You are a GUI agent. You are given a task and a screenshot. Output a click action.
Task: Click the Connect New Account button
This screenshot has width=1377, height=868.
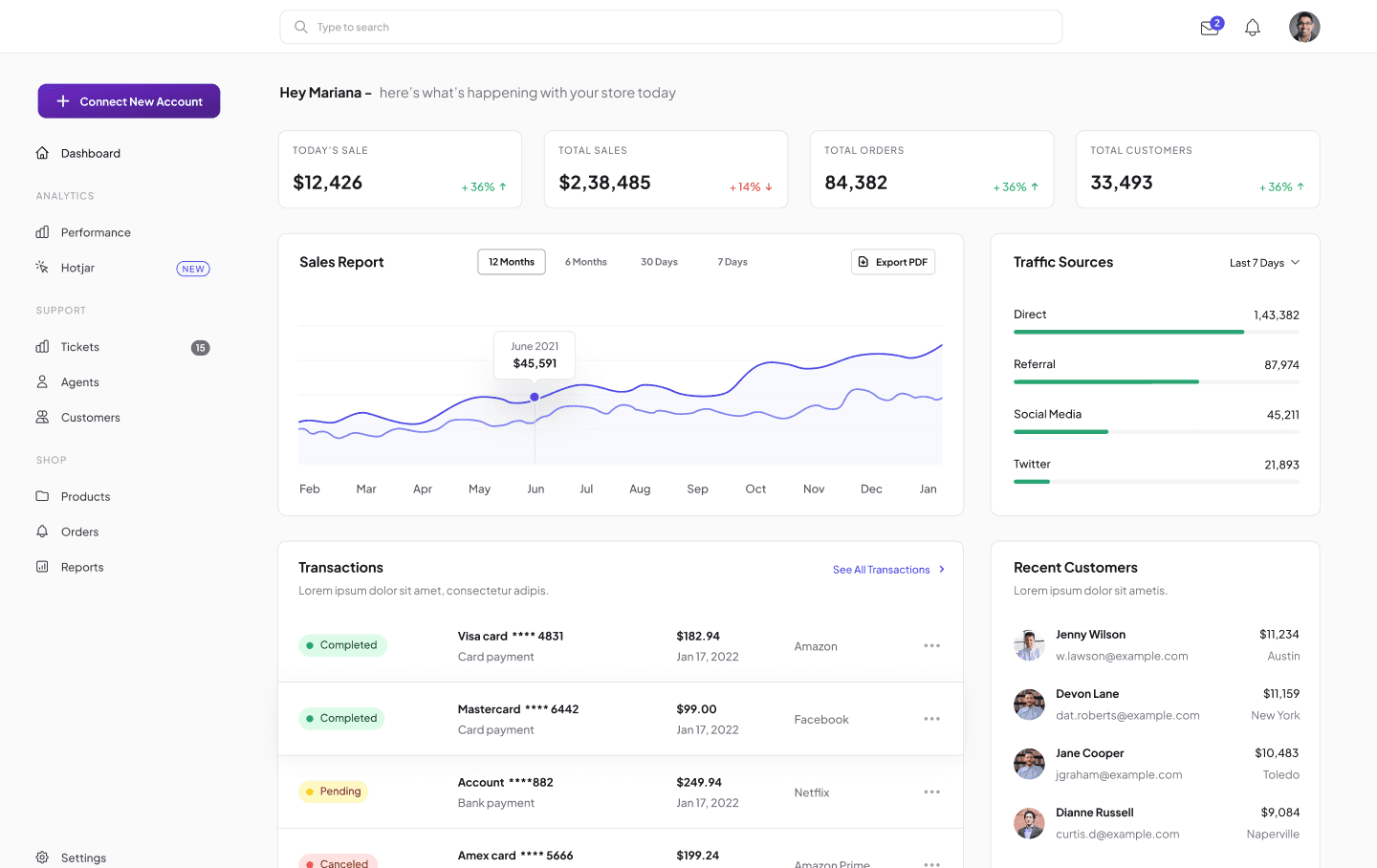[x=128, y=100]
